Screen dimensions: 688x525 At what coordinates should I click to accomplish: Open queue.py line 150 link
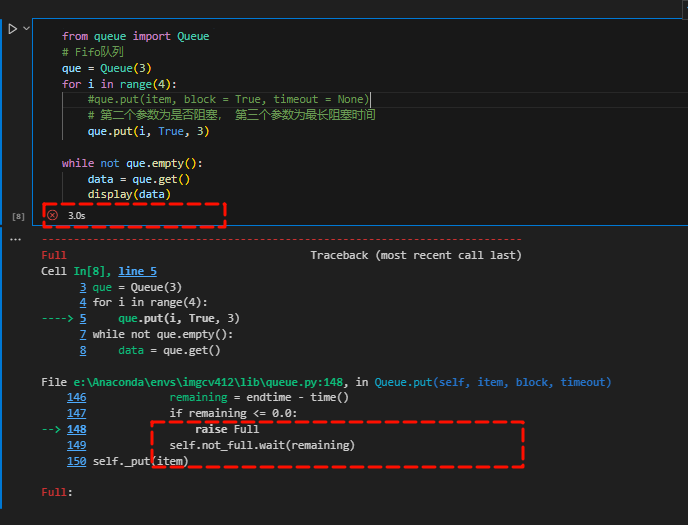77,461
